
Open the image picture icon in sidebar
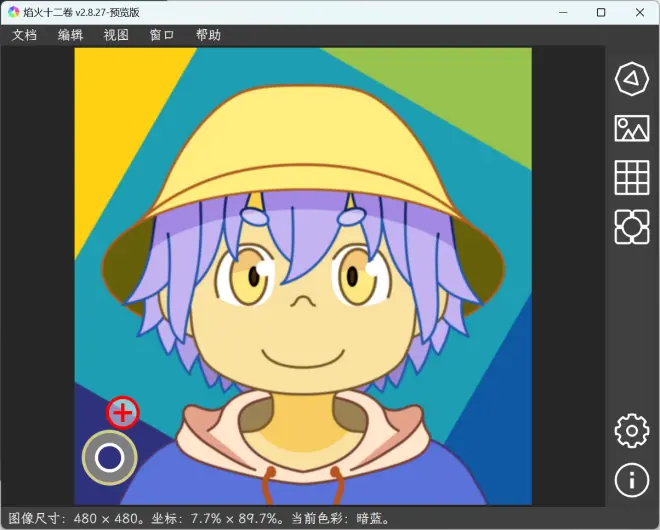632,128
